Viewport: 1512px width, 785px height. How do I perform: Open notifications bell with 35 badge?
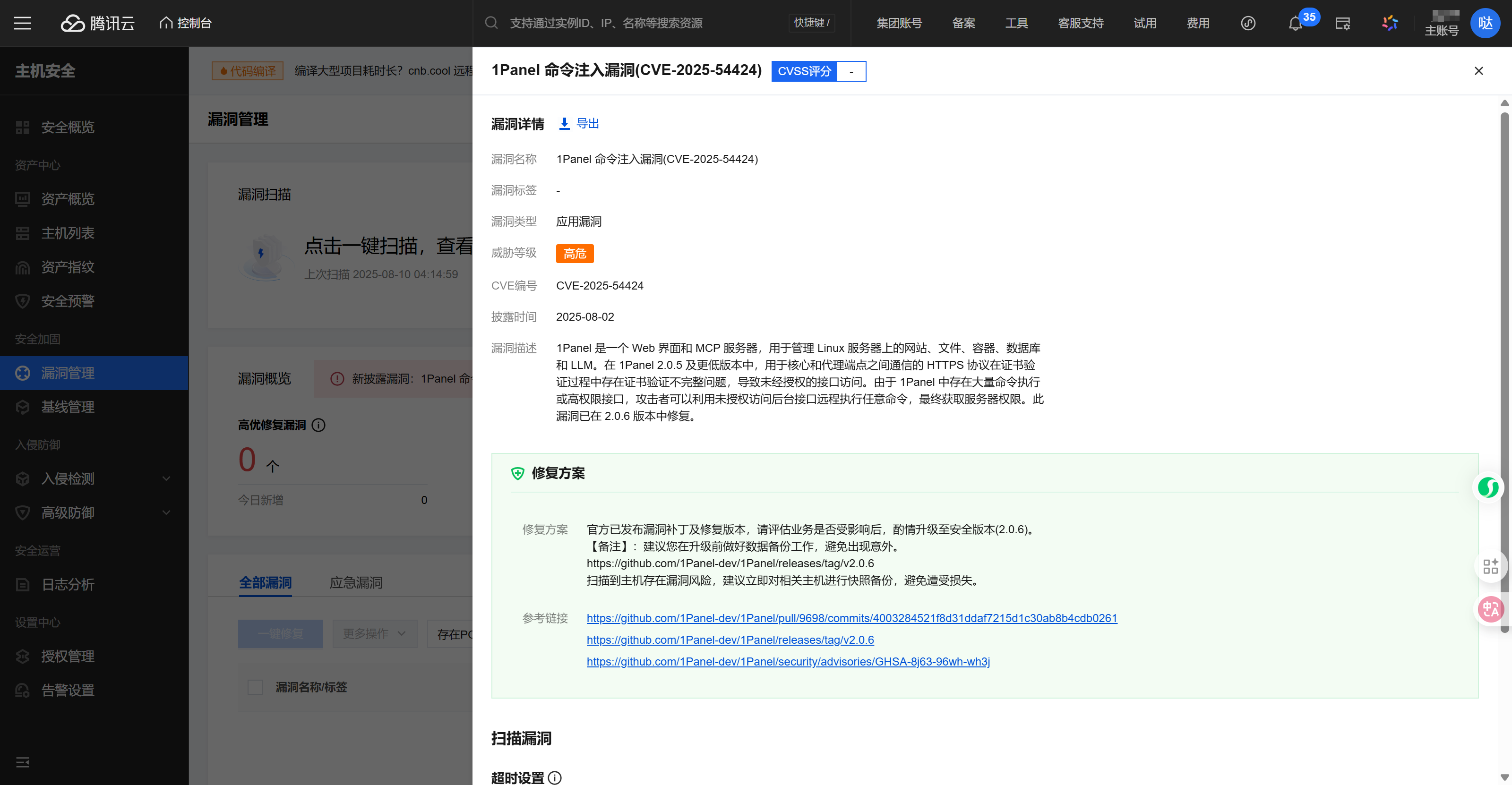click(1296, 24)
